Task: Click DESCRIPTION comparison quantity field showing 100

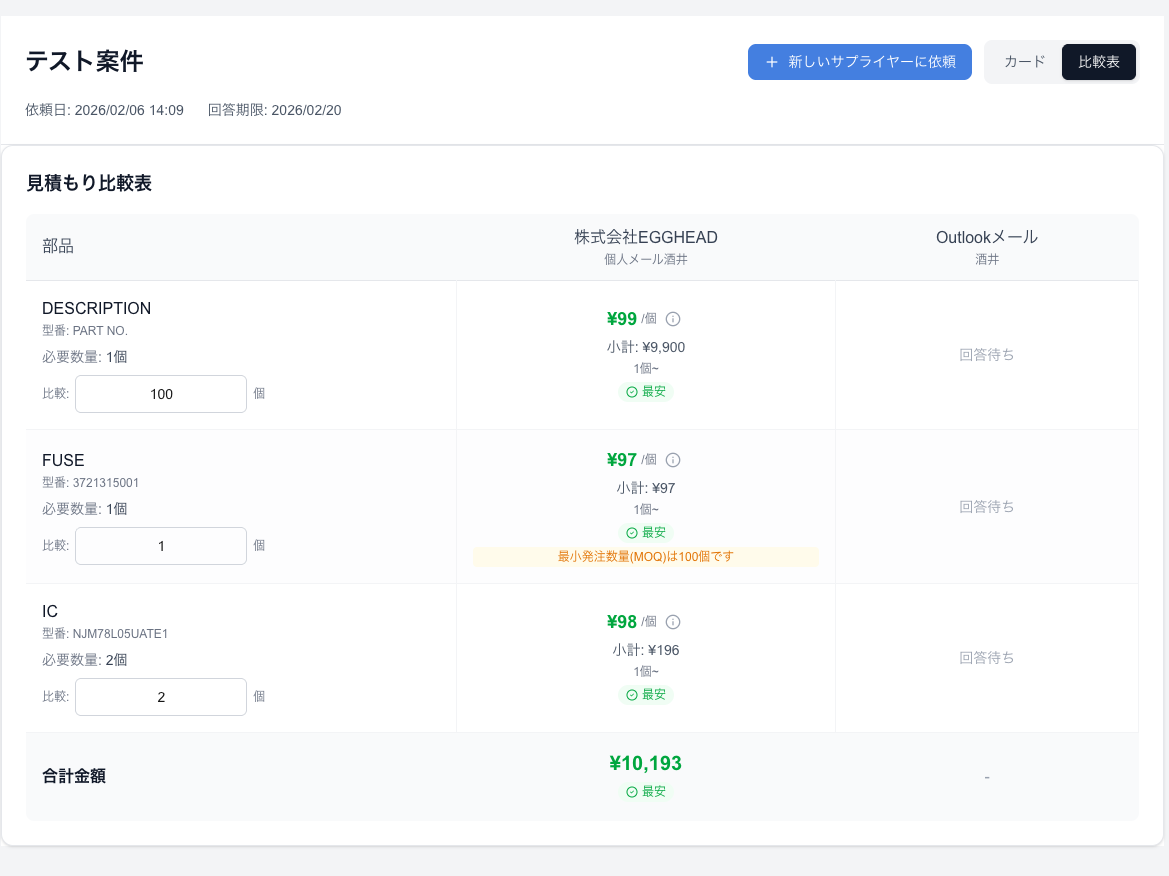Action: coord(161,394)
